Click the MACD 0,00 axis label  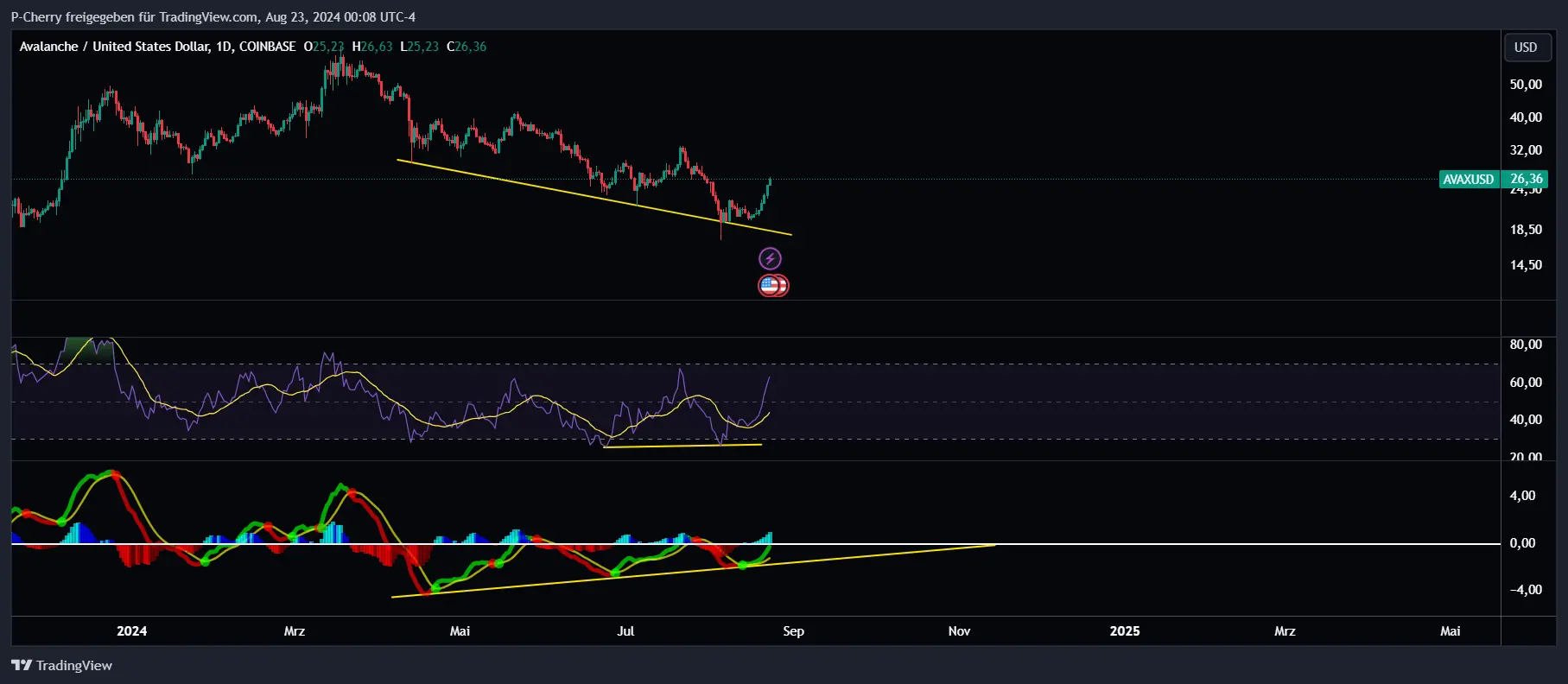pyautogui.click(x=1522, y=543)
